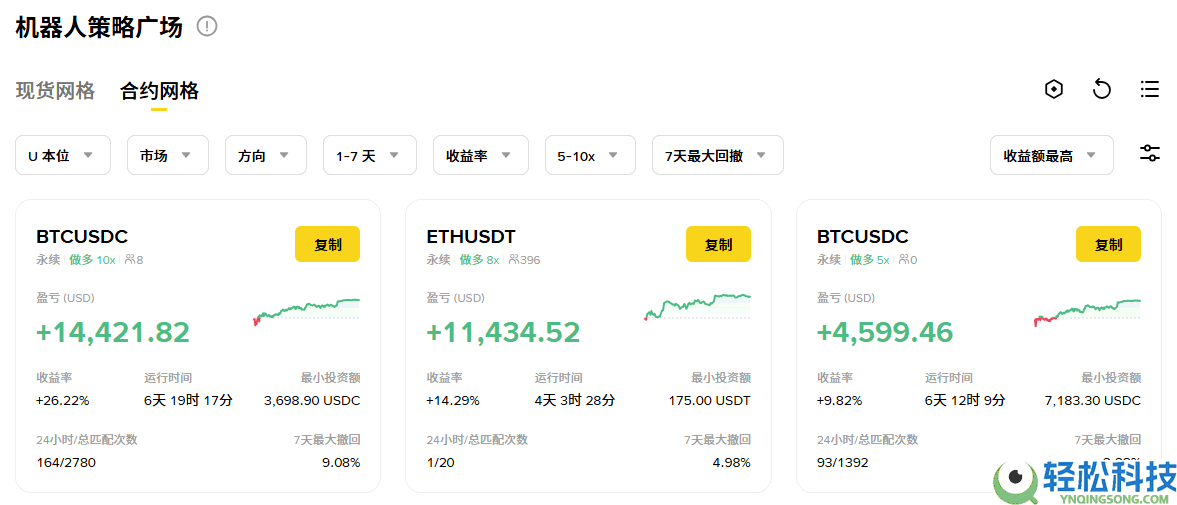1177x505 pixels.
Task: Switch to the list view icon
Action: coord(1150,89)
